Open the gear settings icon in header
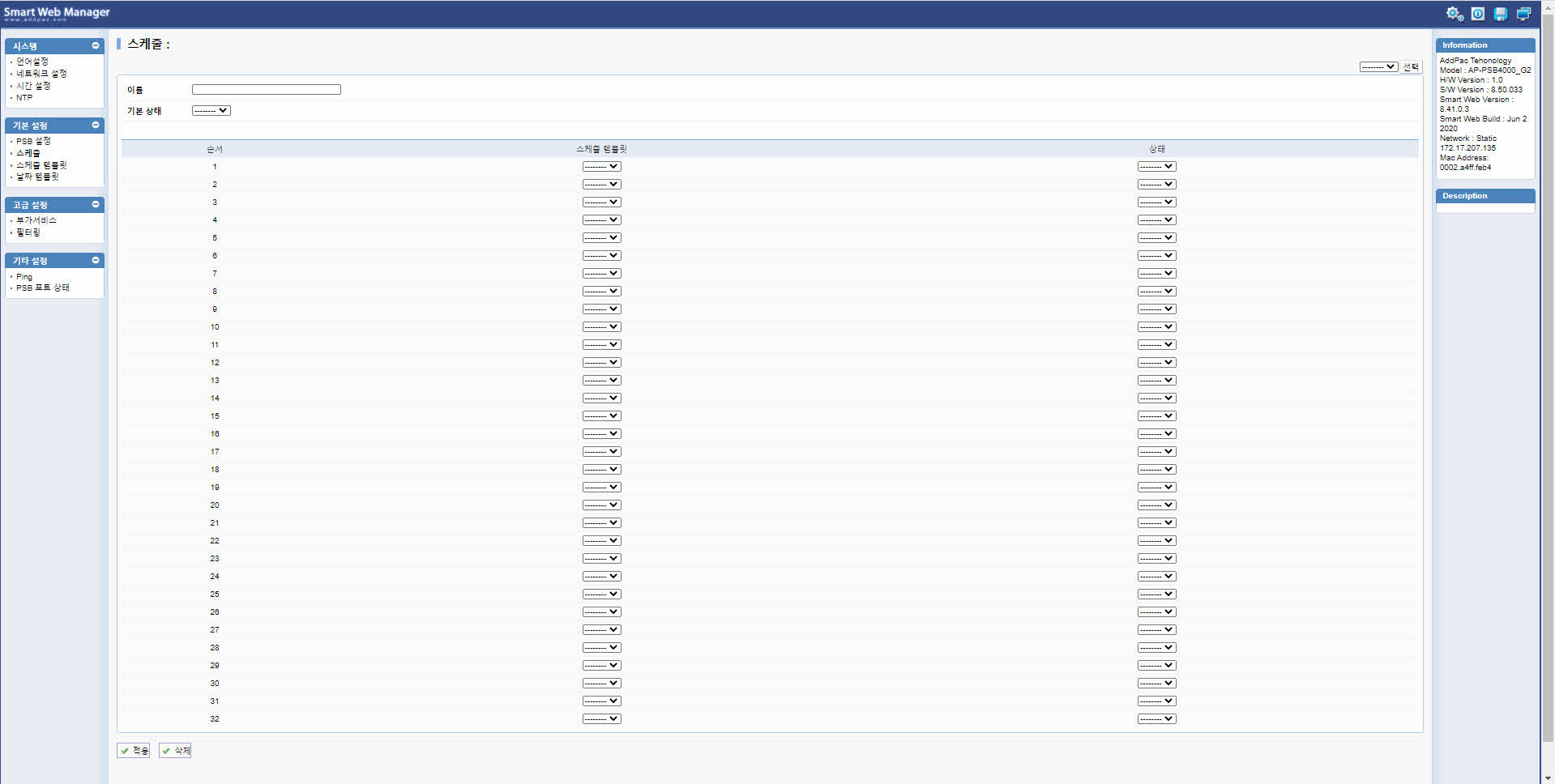 point(1455,14)
